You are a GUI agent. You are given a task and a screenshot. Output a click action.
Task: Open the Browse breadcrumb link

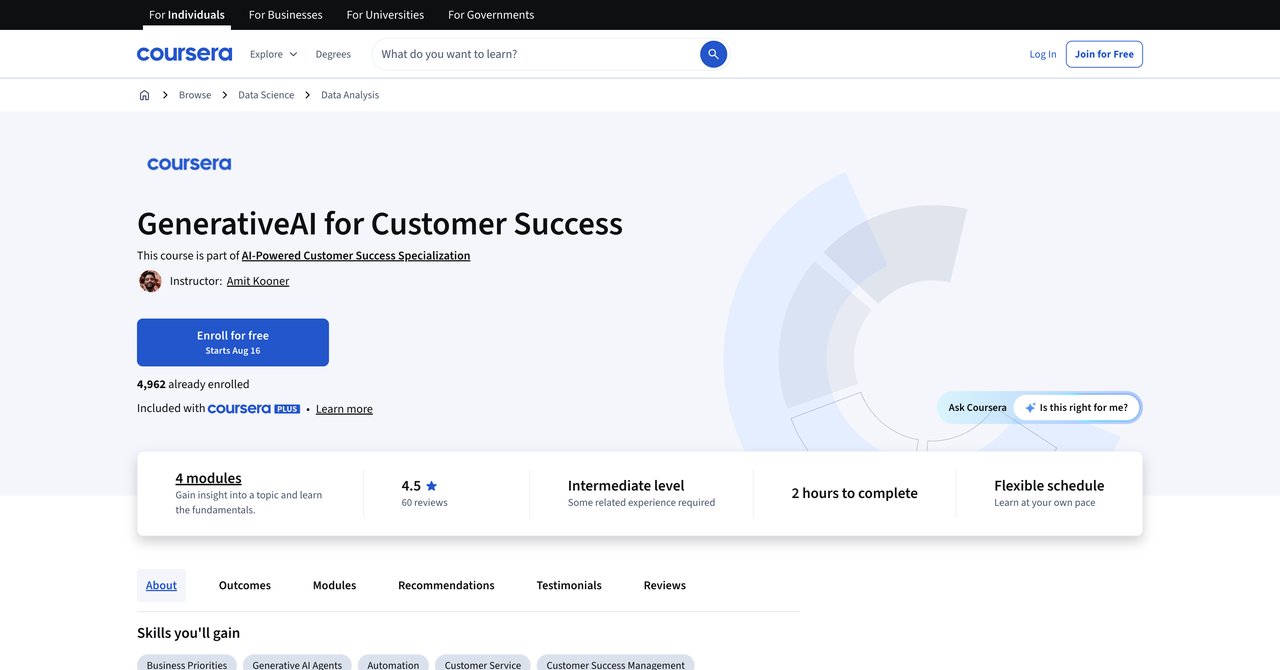coord(195,95)
